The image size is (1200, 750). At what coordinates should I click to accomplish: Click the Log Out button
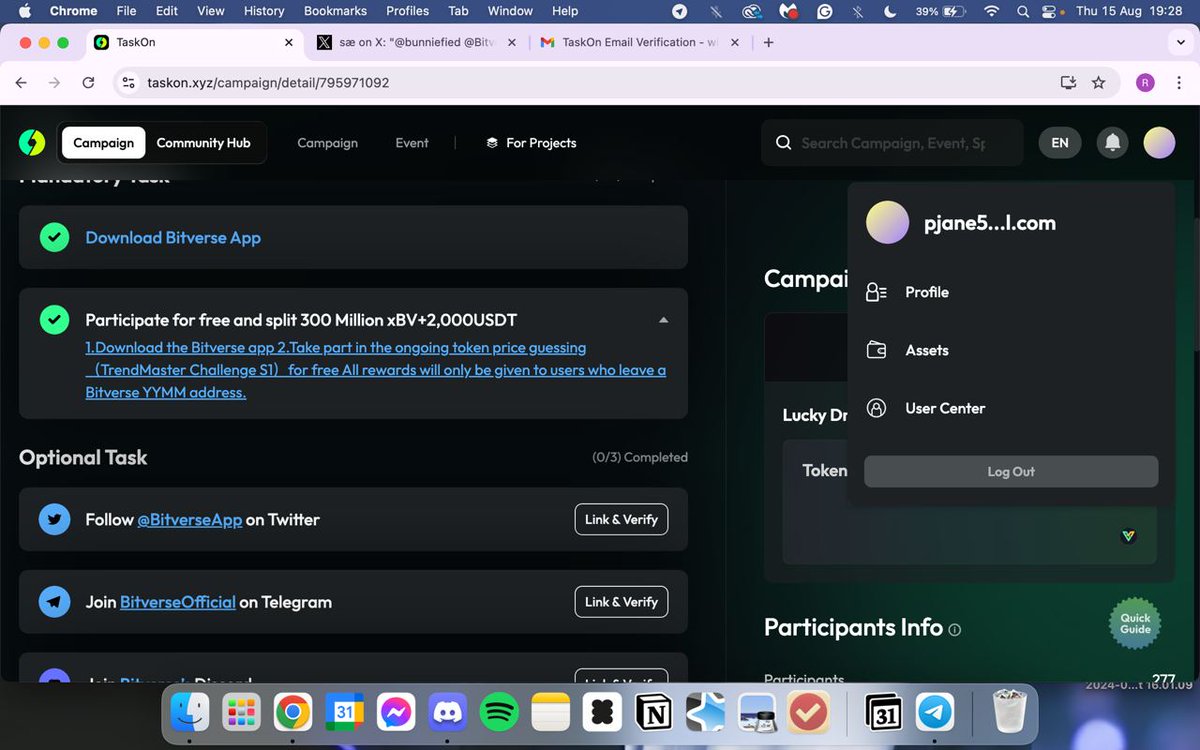click(x=1011, y=472)
